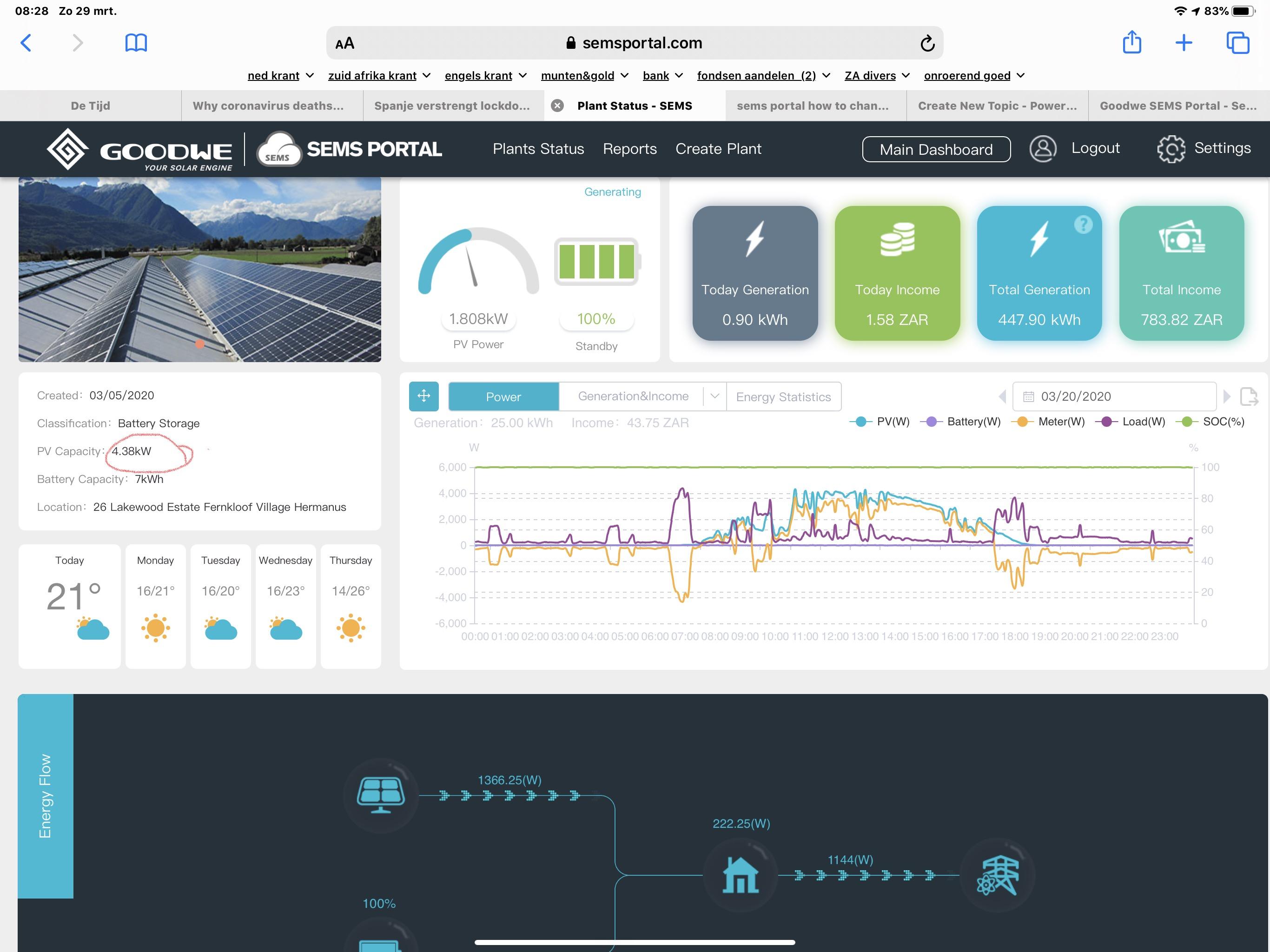Switch to Spanje verstrengt lockdown tab
Screen dimensions: 1270x952
click(x=454, y=106)
